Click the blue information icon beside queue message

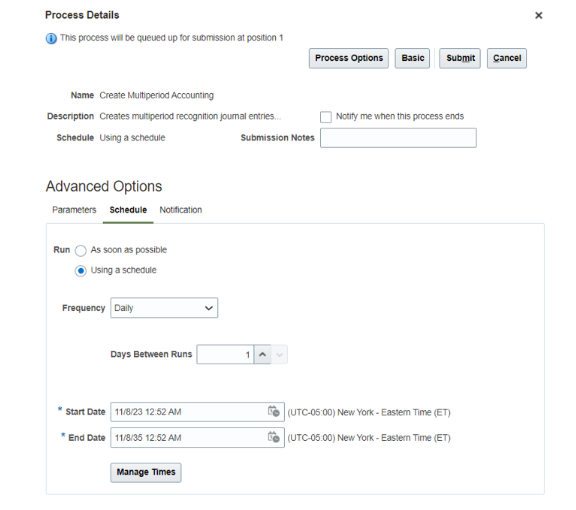tap(51, 38)
